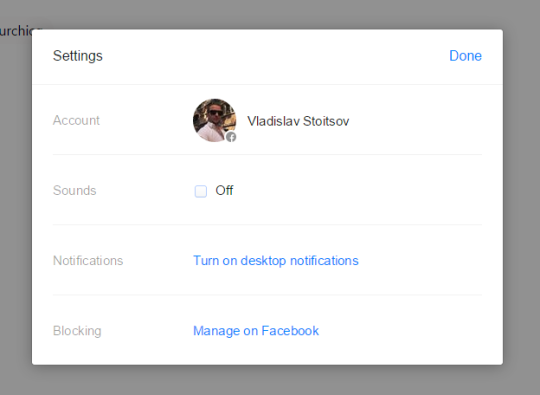Select the Notifications row label
The image size is (540, 395).
88,261
